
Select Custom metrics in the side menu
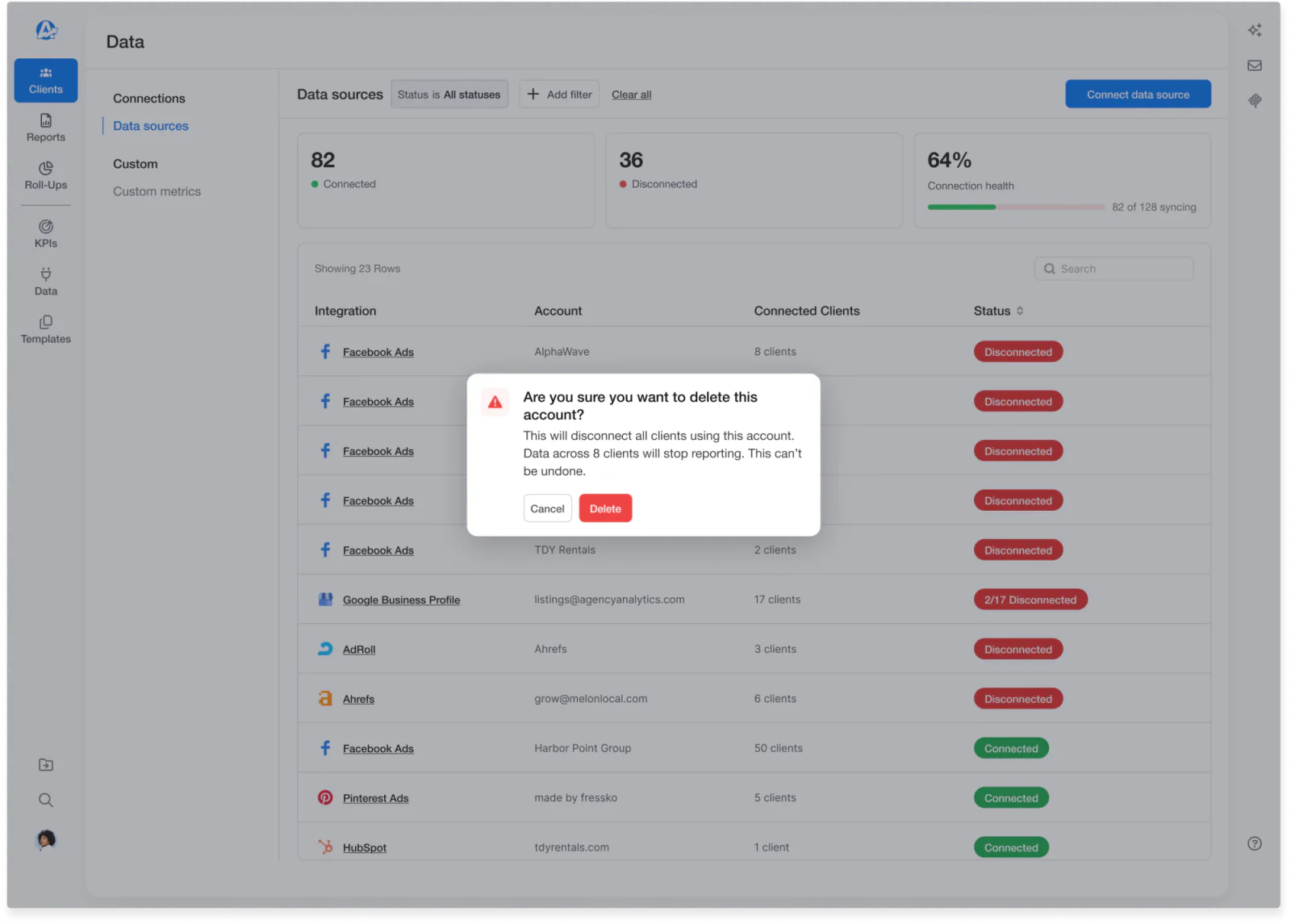pos(157,191)
